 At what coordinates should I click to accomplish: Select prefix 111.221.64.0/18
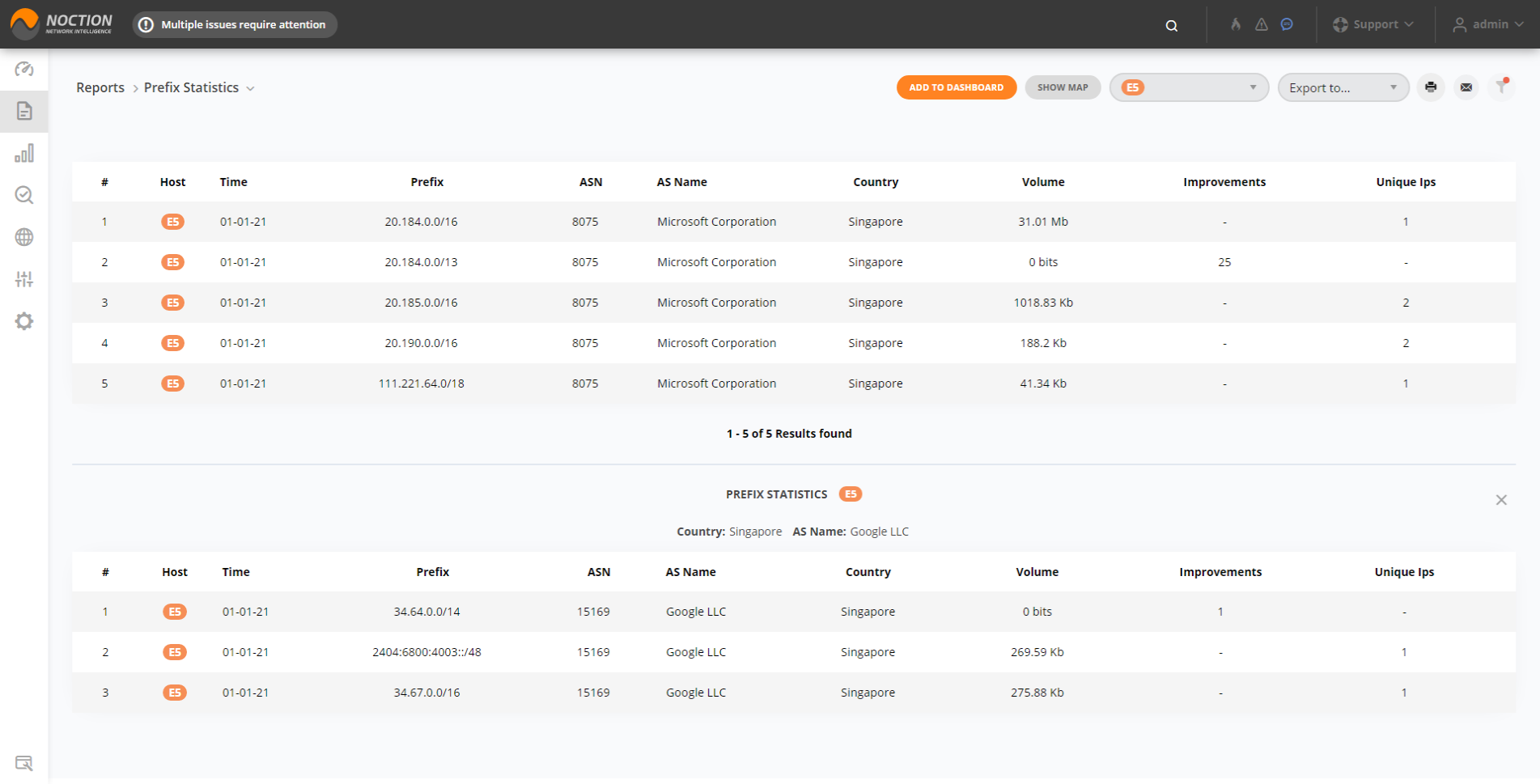[x=422, y=384]
